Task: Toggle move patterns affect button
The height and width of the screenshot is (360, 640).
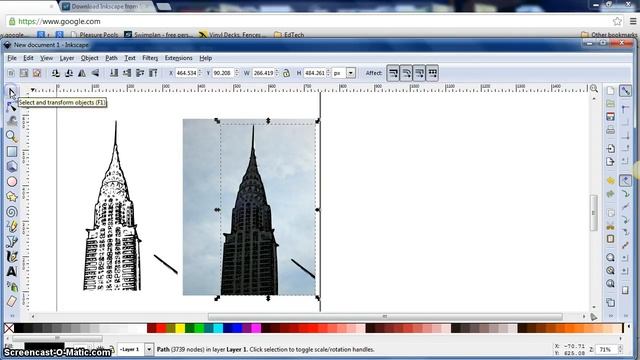Action: tap(432, 73)
